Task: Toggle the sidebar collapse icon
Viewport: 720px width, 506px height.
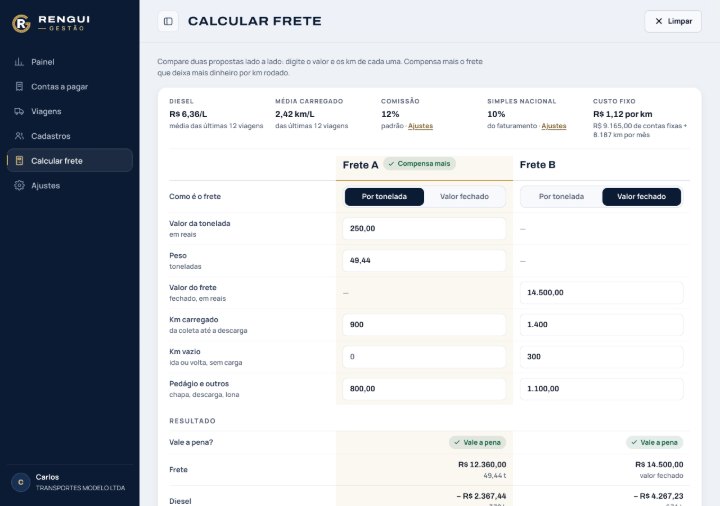Action: (168, 21)
